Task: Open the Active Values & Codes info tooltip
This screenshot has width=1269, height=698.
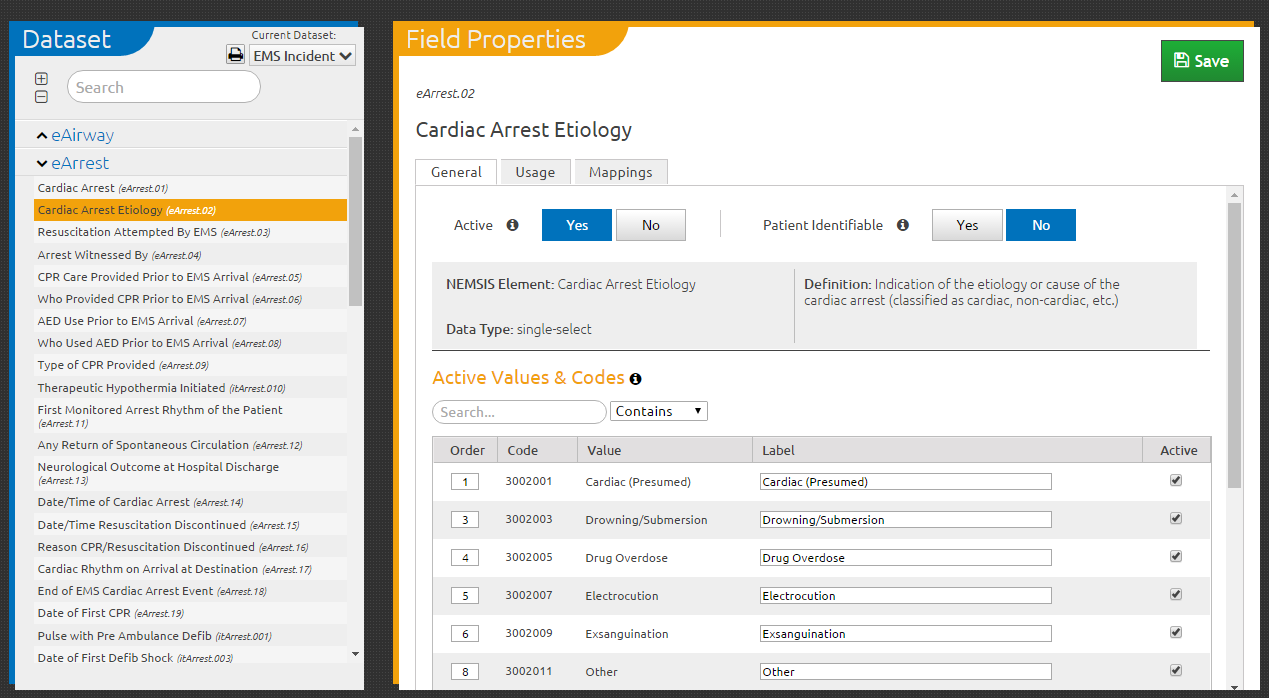Action: click(636, 379)
